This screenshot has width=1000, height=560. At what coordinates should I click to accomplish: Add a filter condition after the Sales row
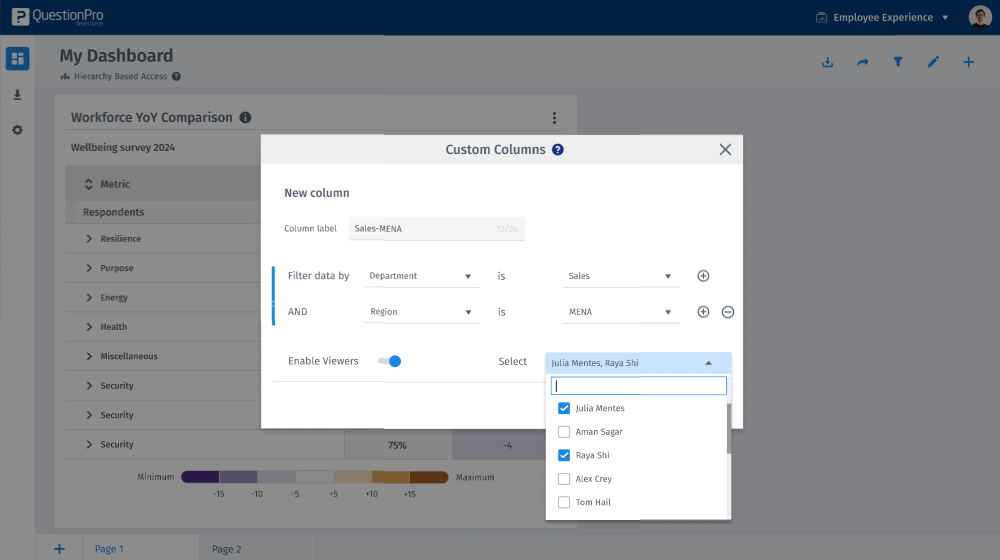click(703, 276)
